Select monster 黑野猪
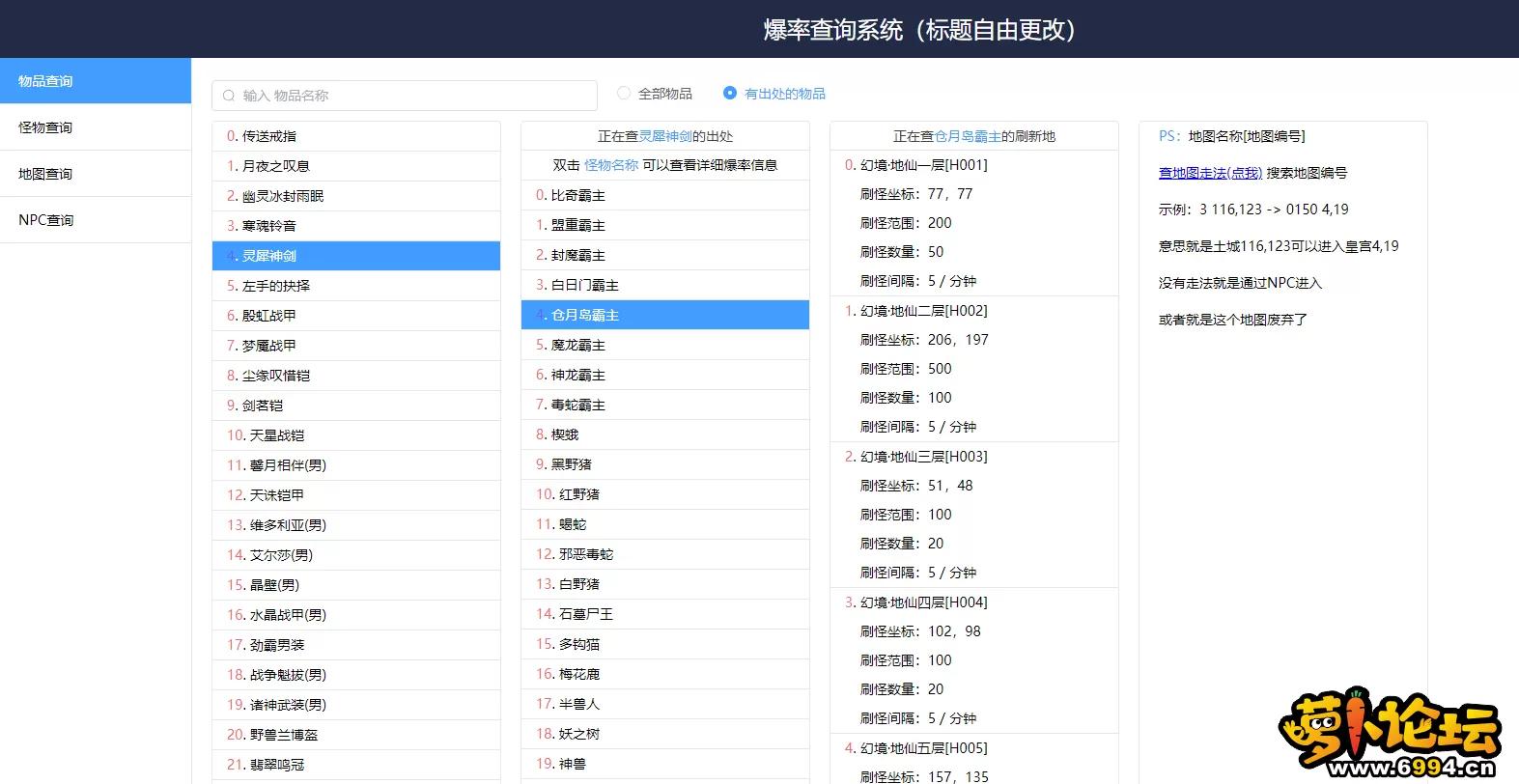The width and height of the screenshot is (1519, 784). tap(665, 464)
